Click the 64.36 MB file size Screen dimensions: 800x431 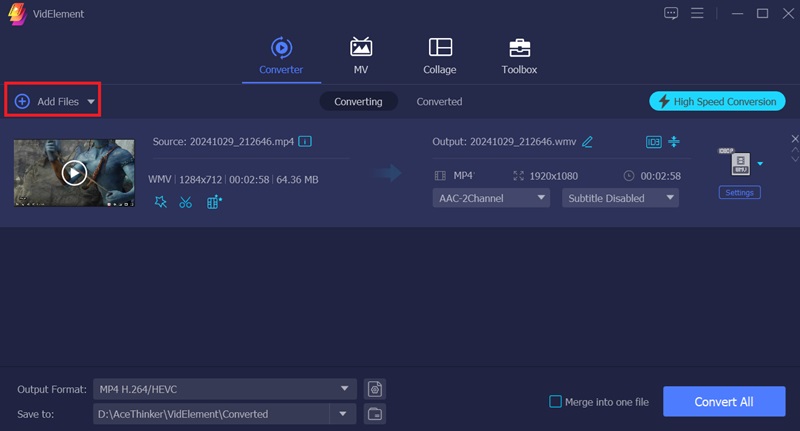(297, 180)
